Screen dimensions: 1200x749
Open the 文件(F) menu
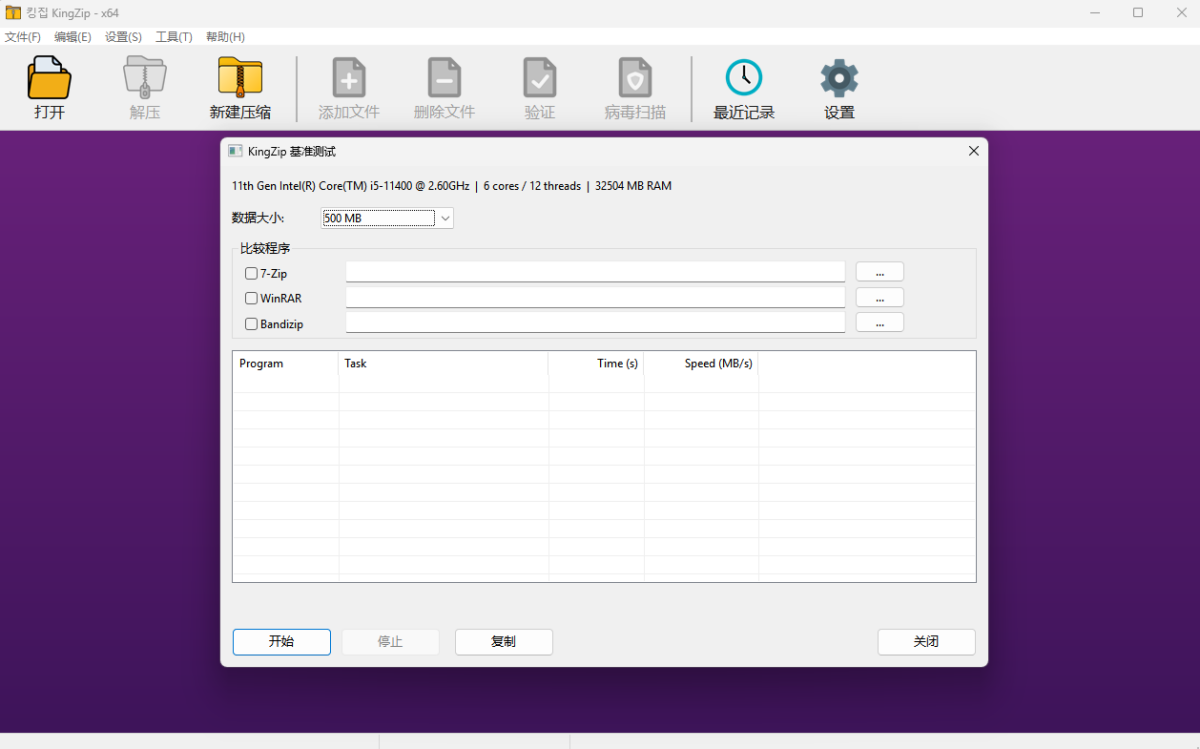click(23, 37)
